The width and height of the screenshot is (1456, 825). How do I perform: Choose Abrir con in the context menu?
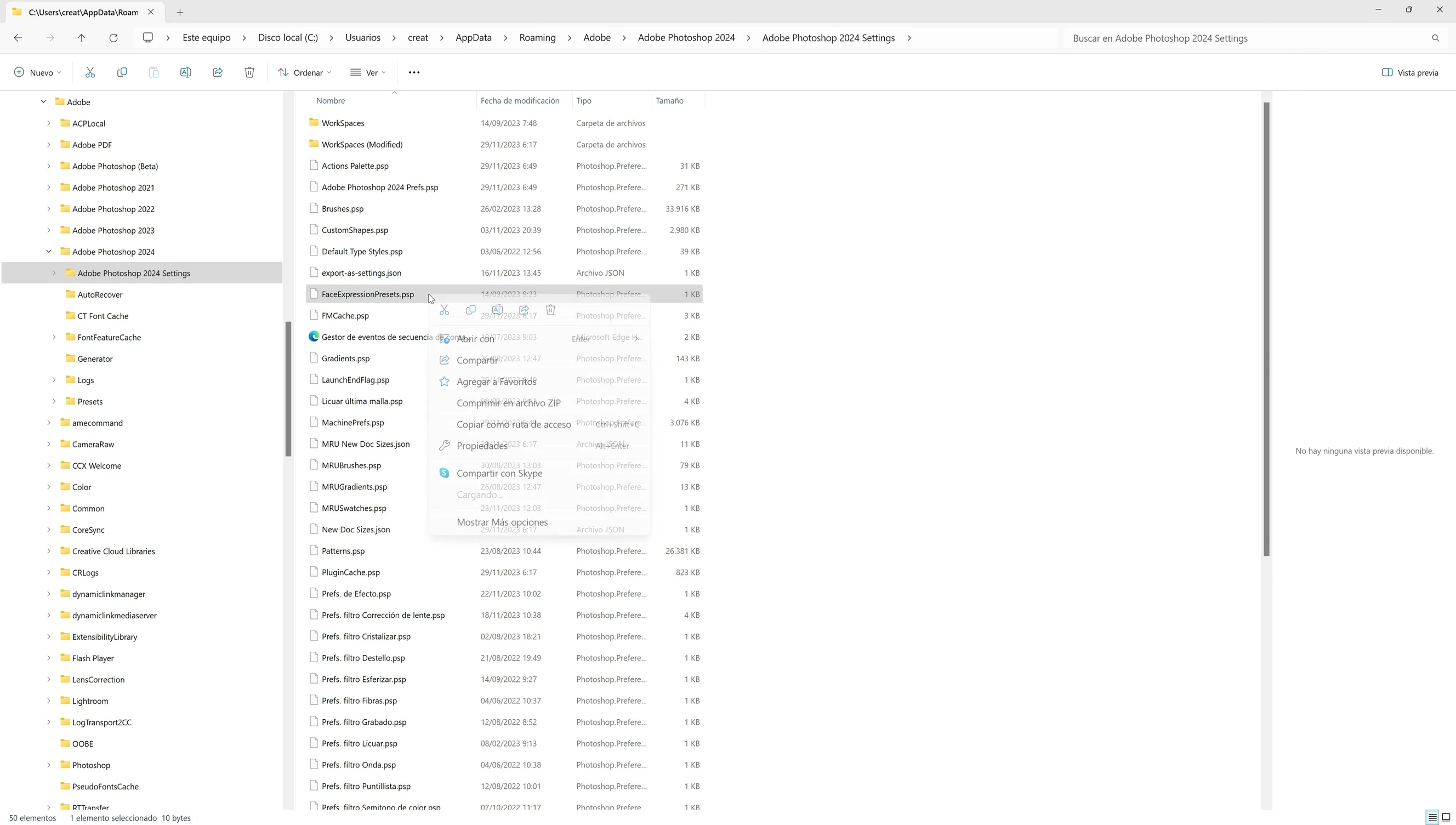pyautogui.click(x=539, y=339)
